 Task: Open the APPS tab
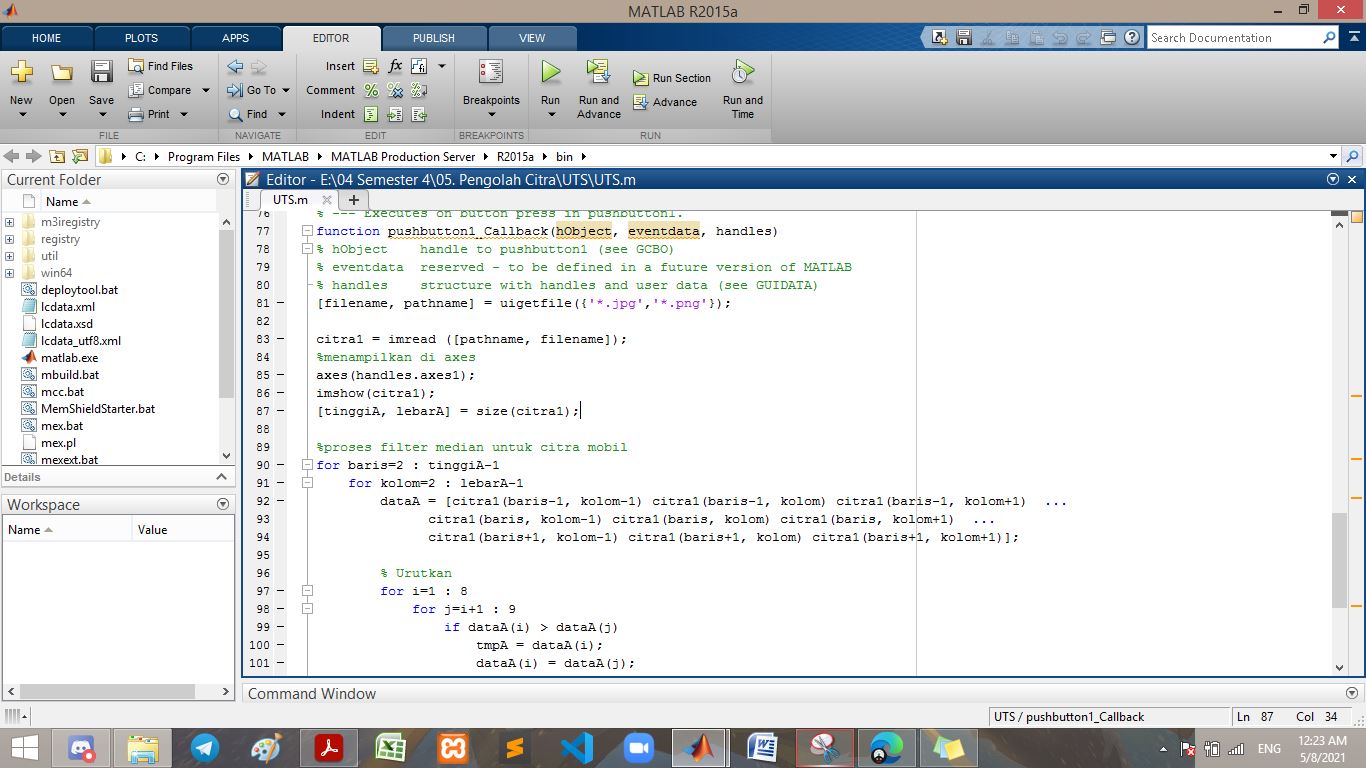tap(235, 38)
